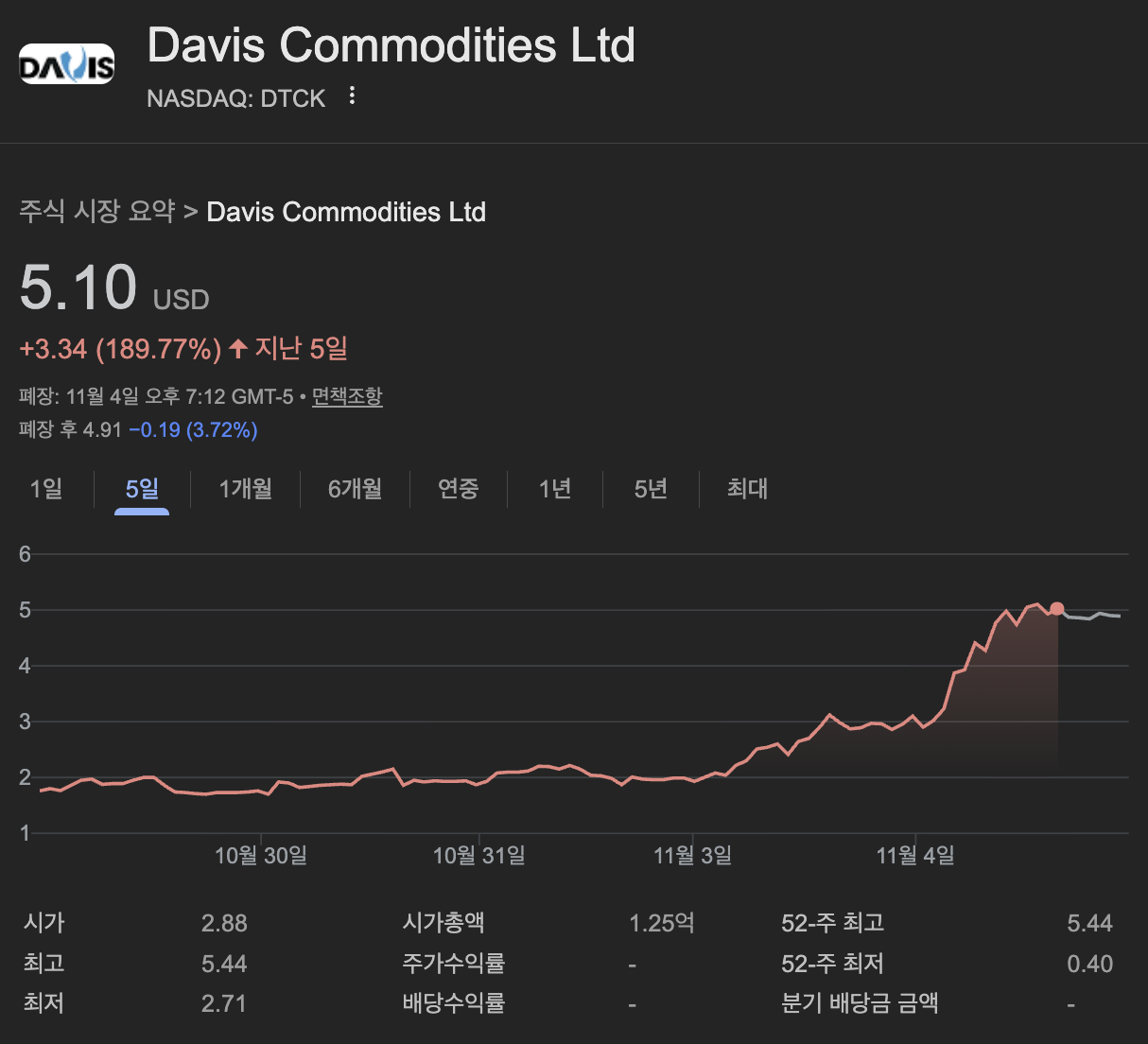Select the 5일 time range tab
Viewport: 1148px width, 1044px height.
pyautogui.click(x=142, y=489)
